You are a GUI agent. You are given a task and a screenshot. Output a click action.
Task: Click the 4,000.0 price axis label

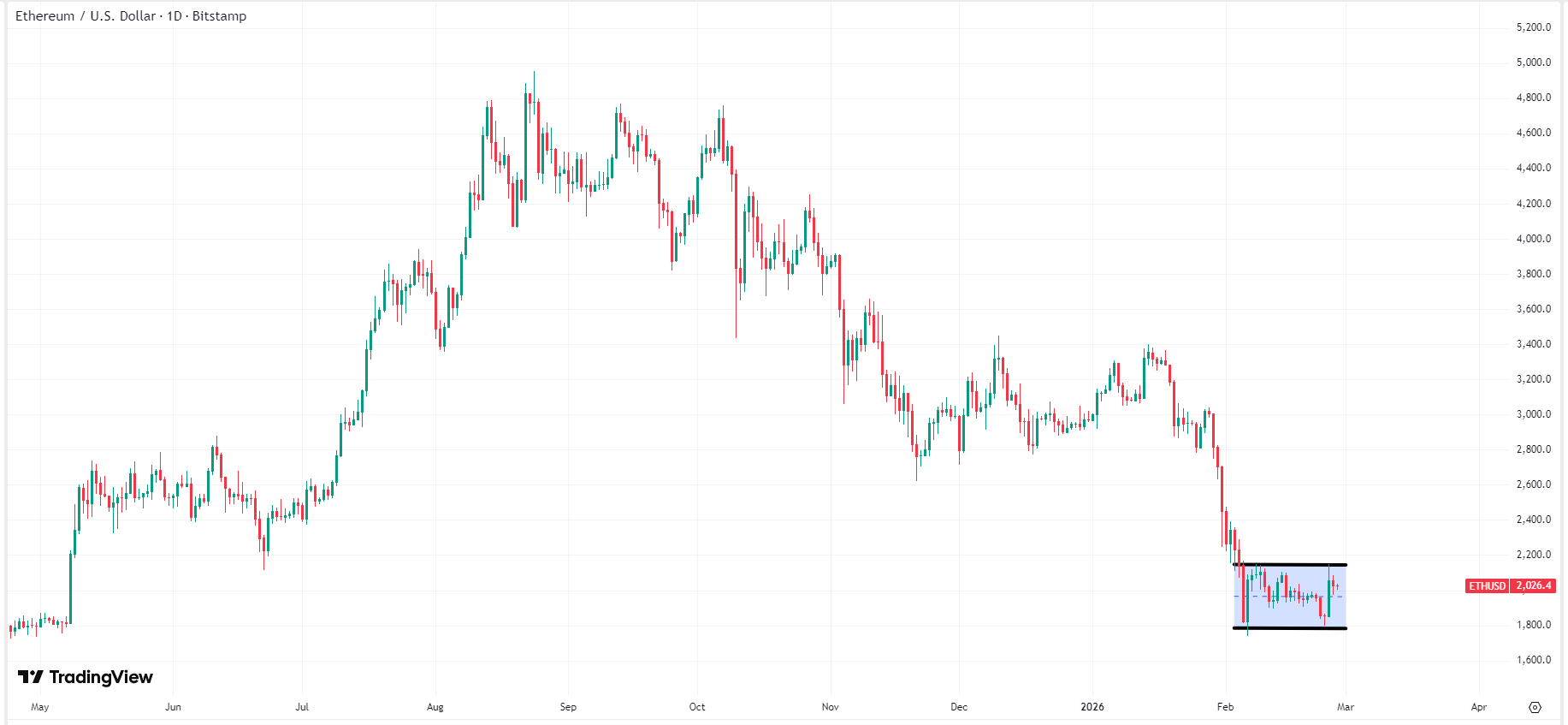click(1533, 239)
